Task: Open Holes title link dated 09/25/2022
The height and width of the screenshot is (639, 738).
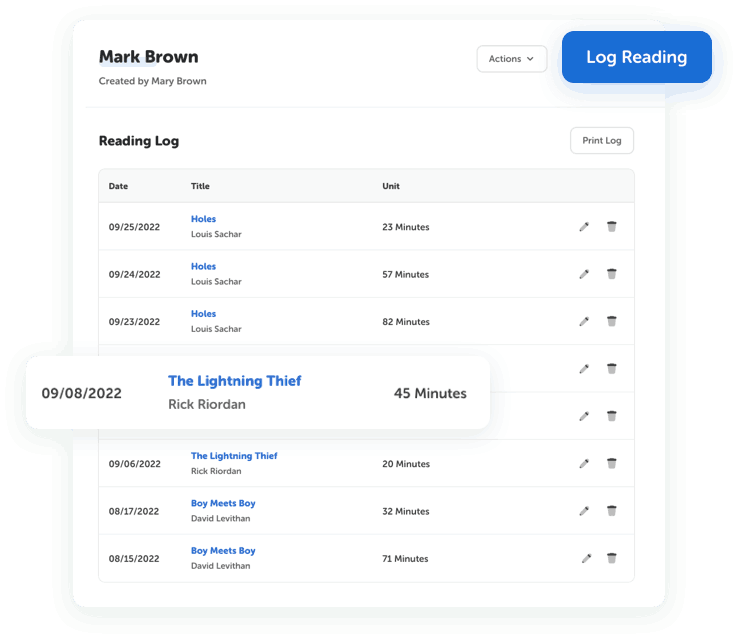Action: [x=203, y=219]
